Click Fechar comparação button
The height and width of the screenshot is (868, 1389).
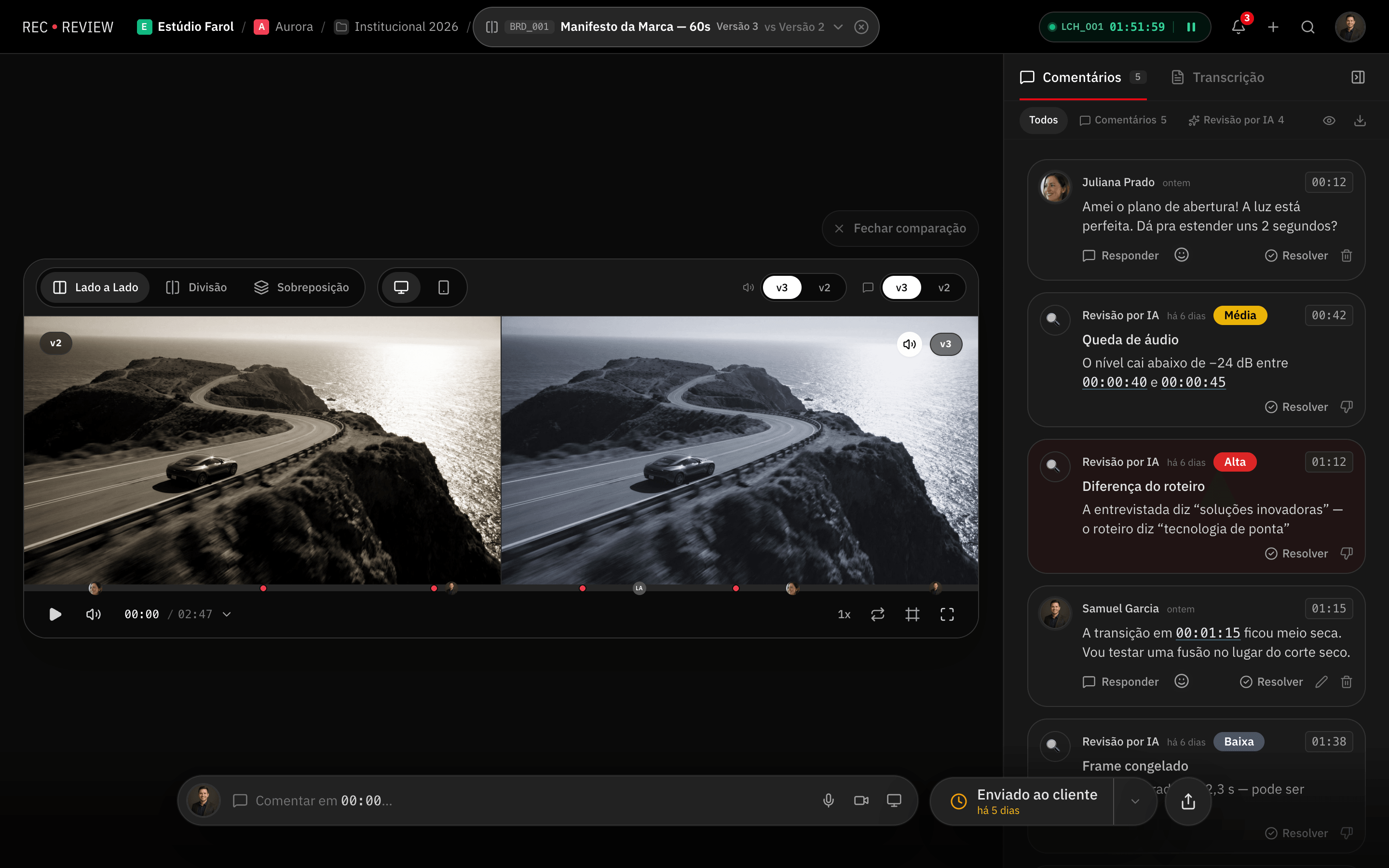coord(900,229)
